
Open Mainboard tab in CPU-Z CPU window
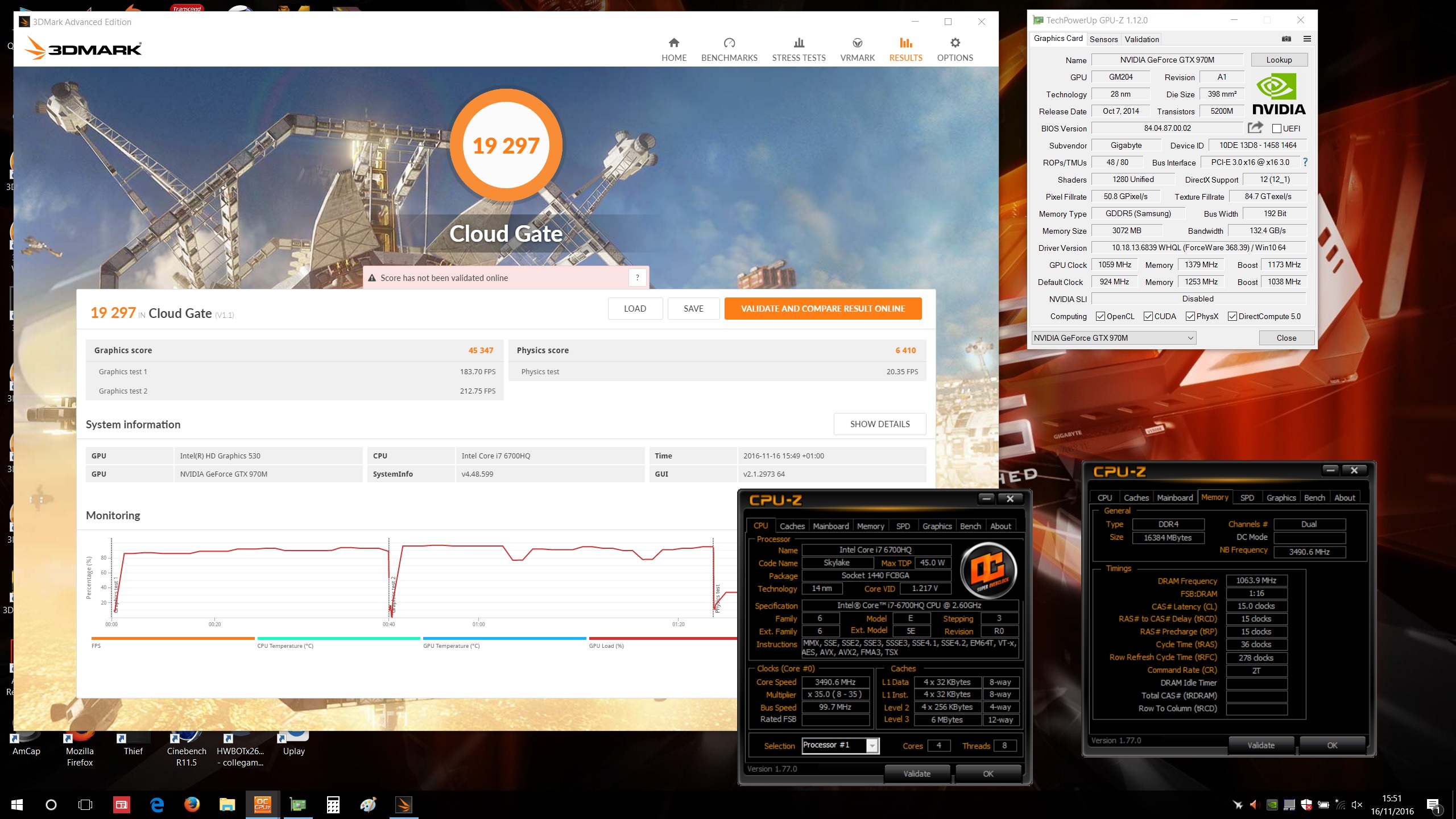830,526
